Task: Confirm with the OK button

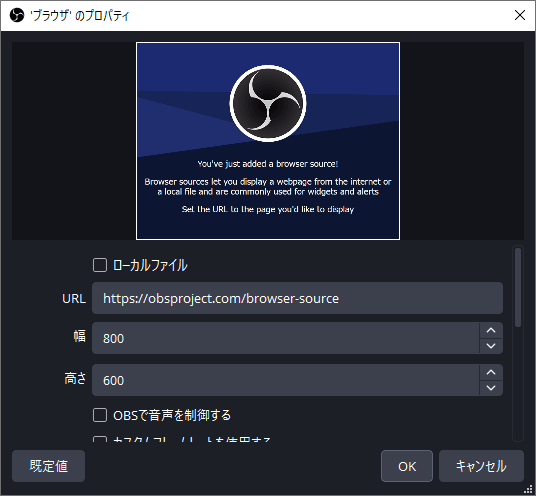Action: (x=407, y=466)
